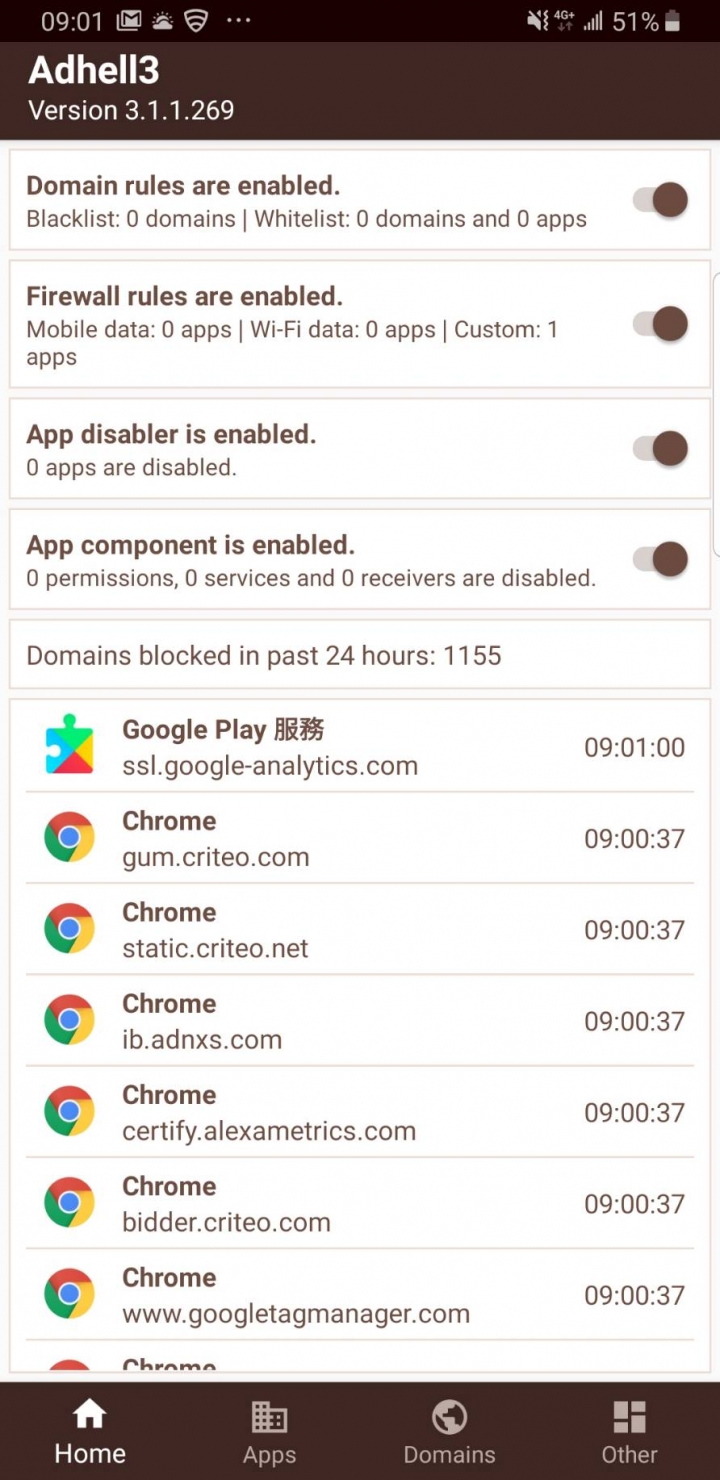Image resolution: width=720 pixels, height=1480 pixels.
Task: Select the ssl.google-analytics.com blocked entry
Action: pyautogui.click(x=360, y=746)
